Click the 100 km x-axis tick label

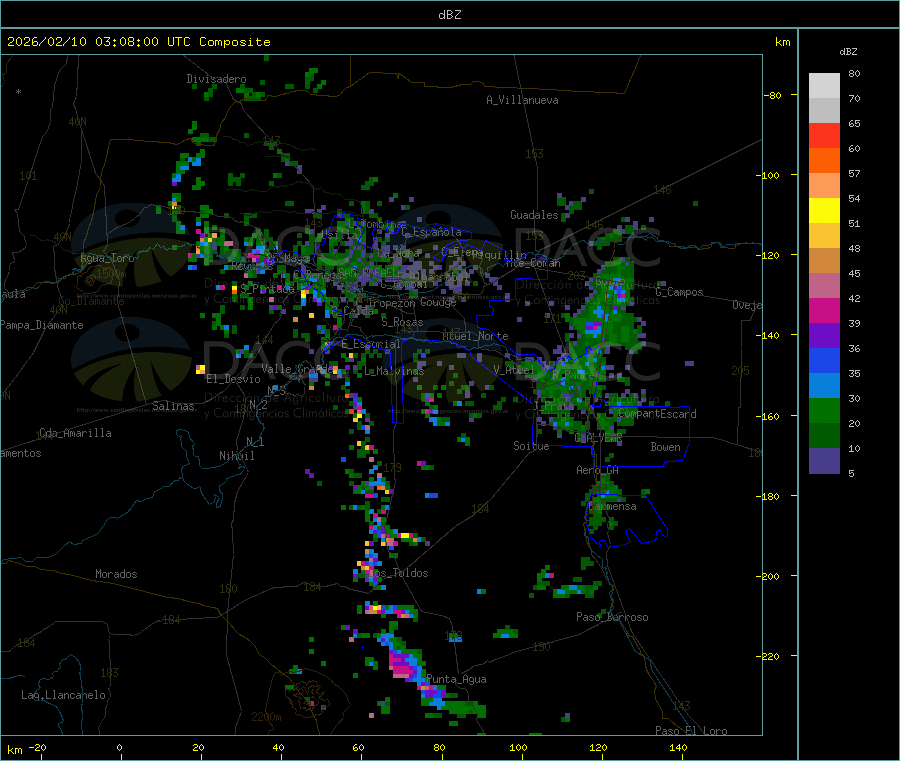click(518, 747)
